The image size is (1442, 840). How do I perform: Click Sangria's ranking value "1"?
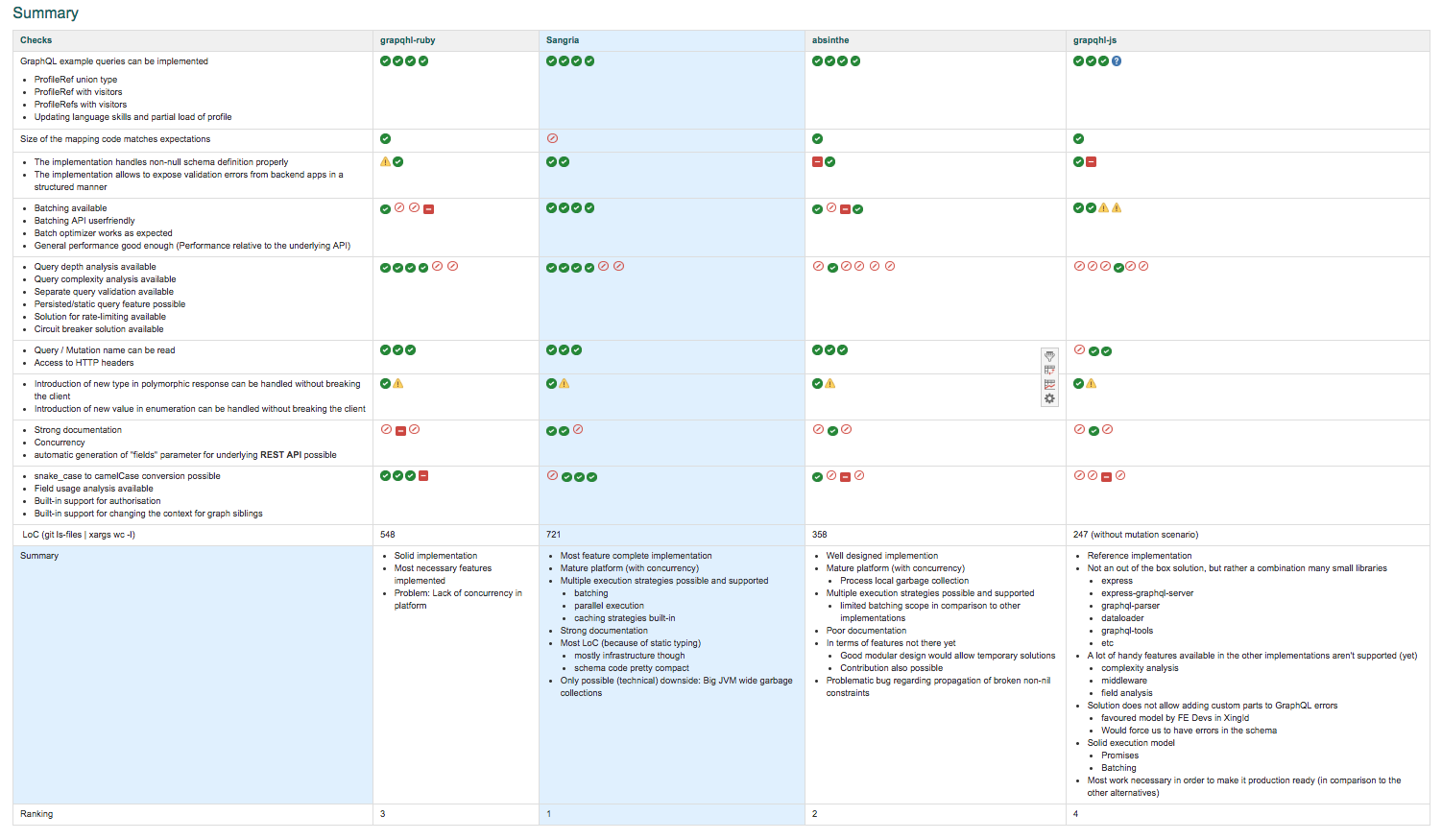pos(549,814)
